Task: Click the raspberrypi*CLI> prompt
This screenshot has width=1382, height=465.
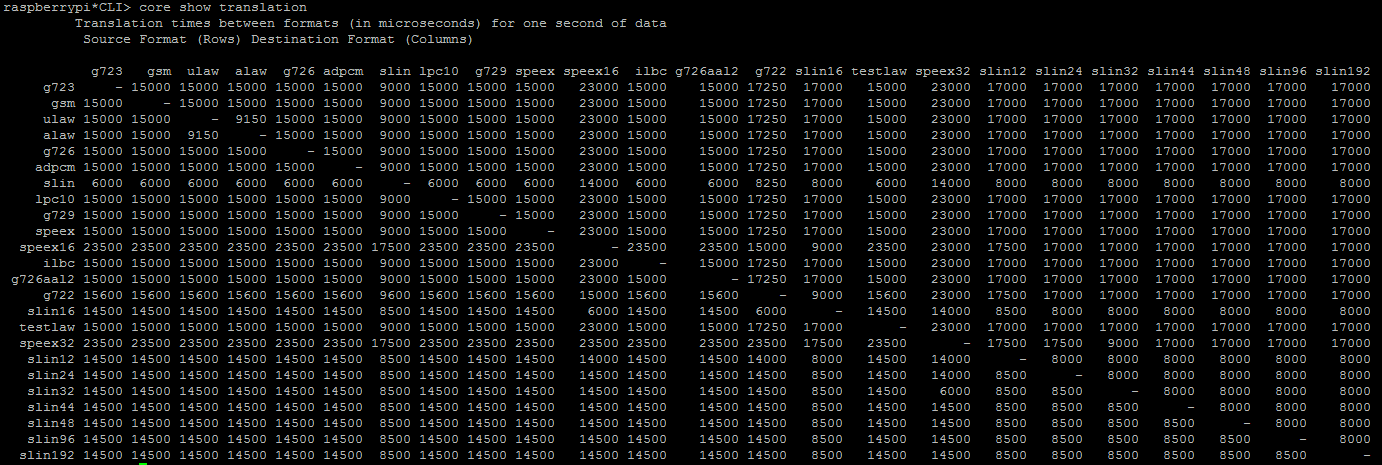Action: click(x=66, y=7)
